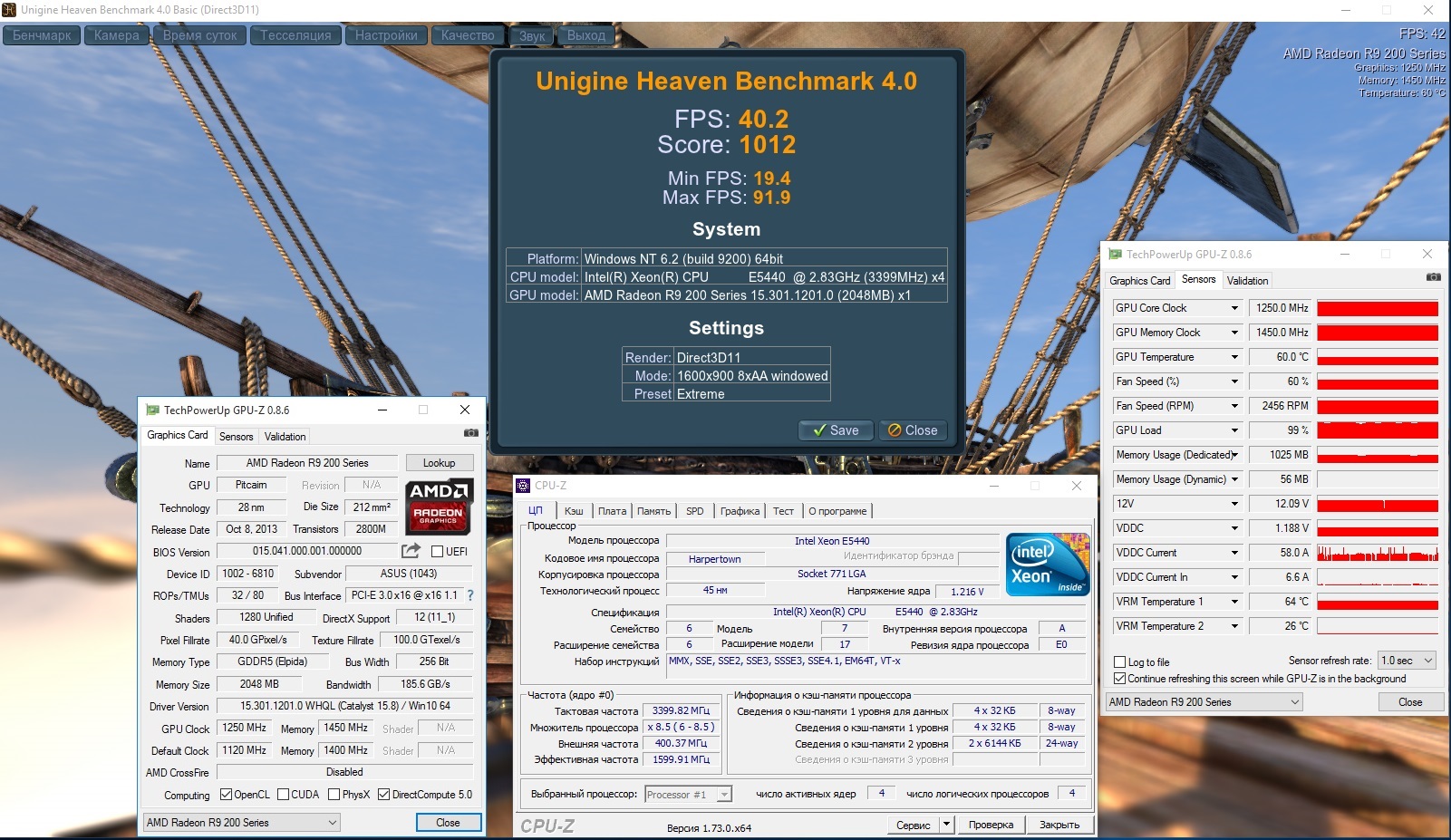Toggle the DirectCompute 5.0 checkbox
The width and height of the screenshot is (1451, 840).
pyautogui.click(x=383, y=795)
